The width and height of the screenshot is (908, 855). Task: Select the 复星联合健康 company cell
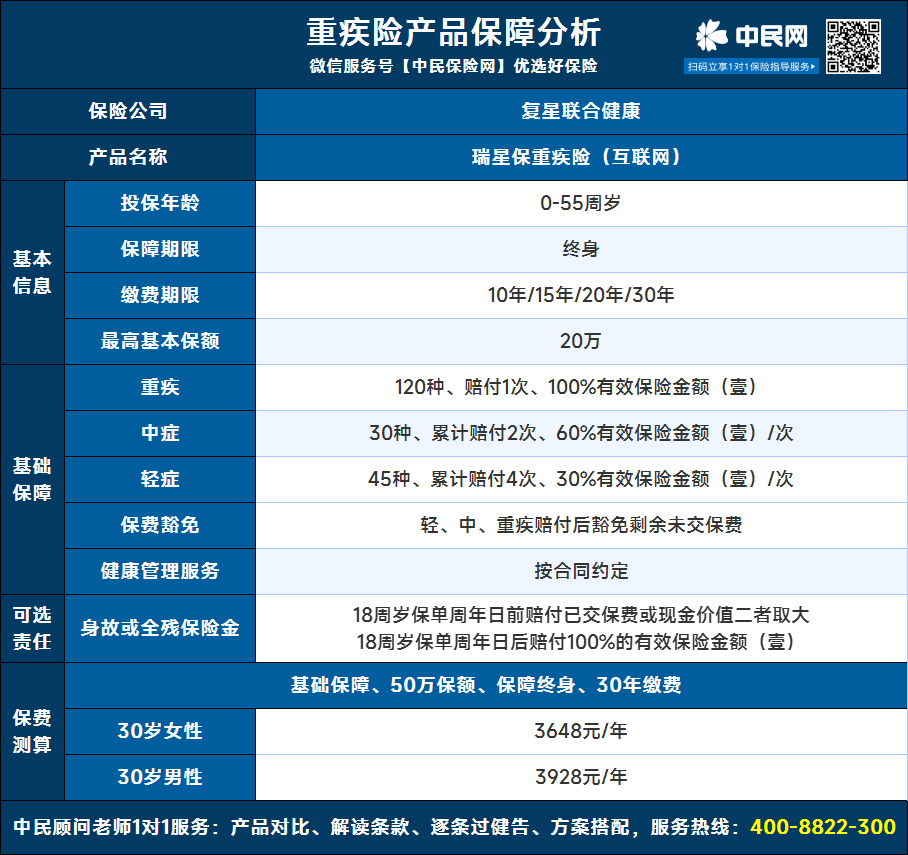[x=581, y=111]
